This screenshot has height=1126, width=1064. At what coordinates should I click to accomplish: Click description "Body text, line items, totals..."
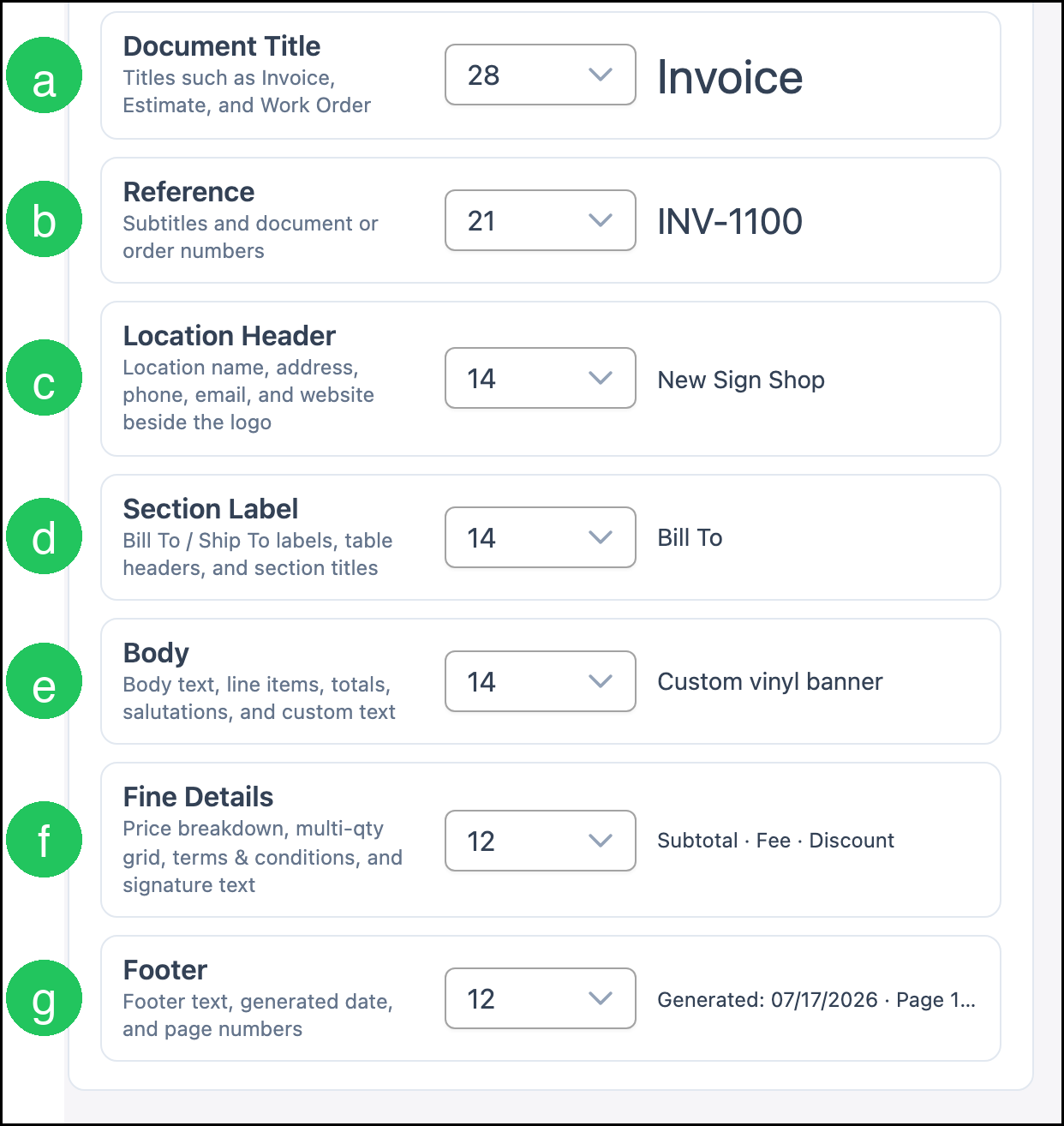tap(259, 698)
